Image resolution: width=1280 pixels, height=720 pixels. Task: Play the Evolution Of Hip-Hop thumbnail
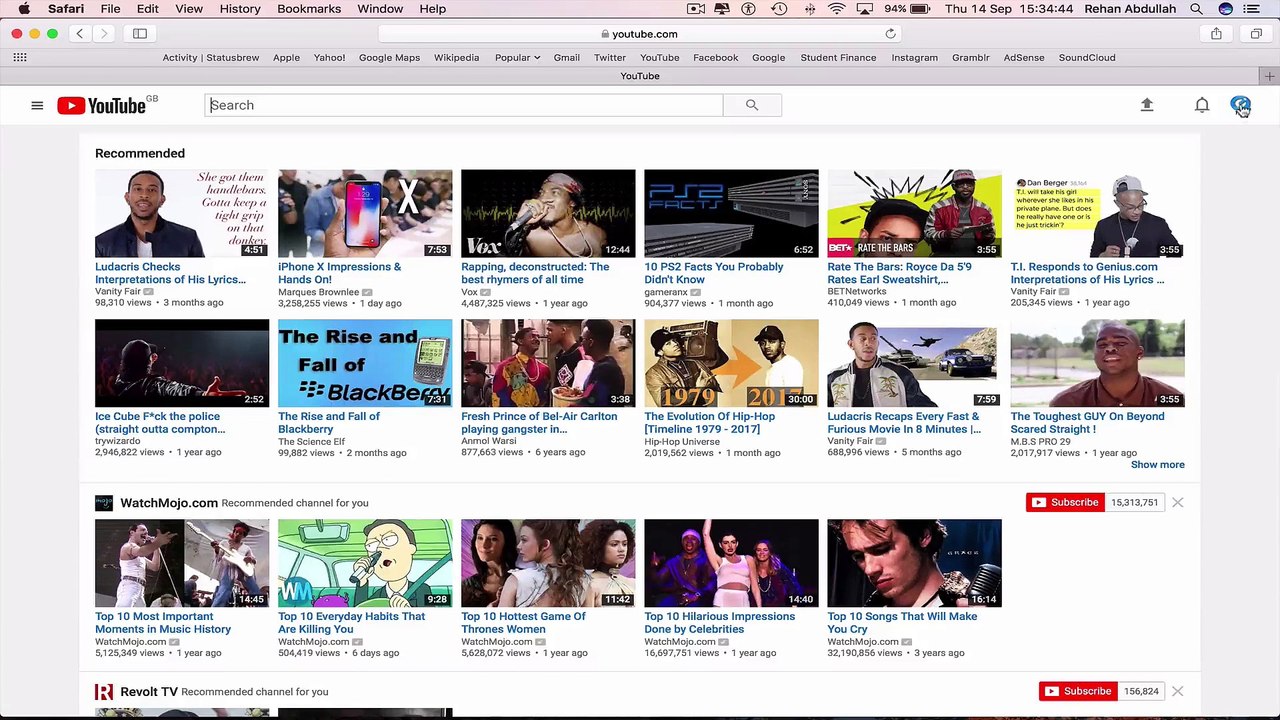click(x=731, y=363)
